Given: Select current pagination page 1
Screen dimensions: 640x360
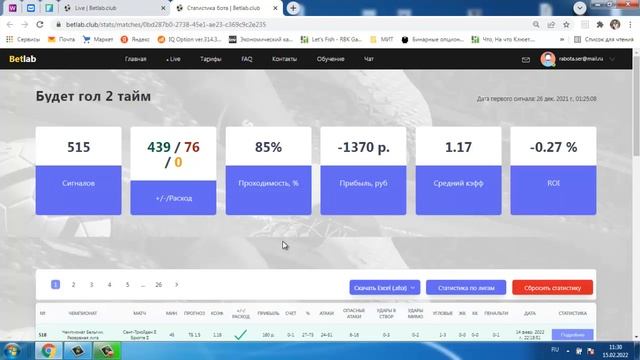Looking at the screenshot, I should [56, 284].
